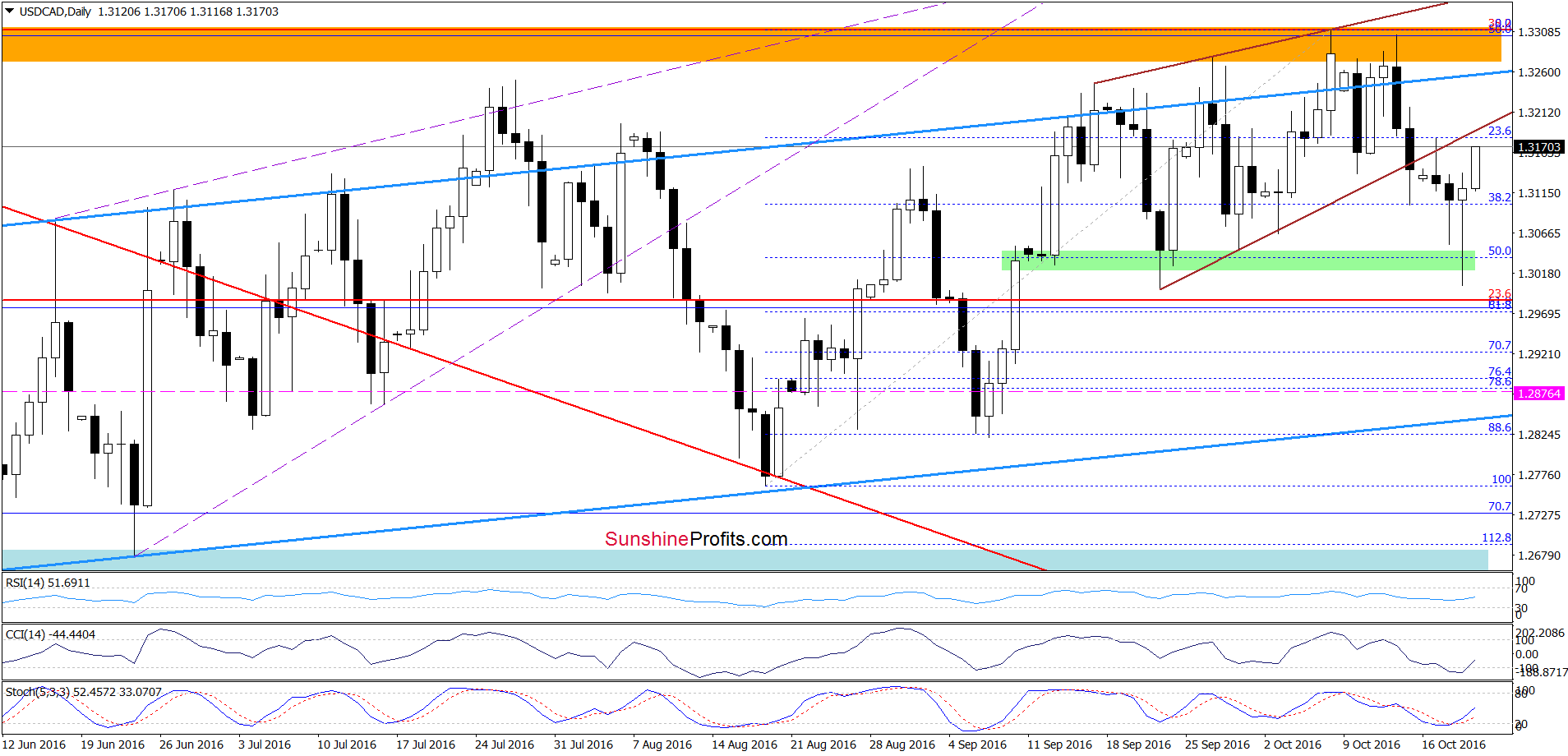1568x756 pixels.
Task: Select the 70.7 label beside 1.27275
Action: tap(1500, 506)
